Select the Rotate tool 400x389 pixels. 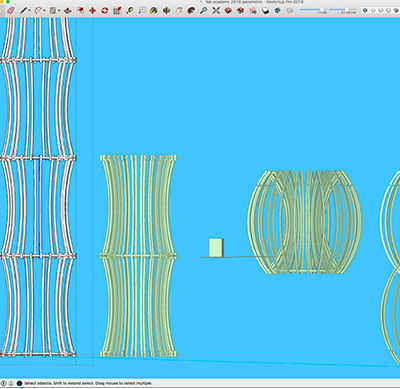pyautogui.click(x=105, y=11)
